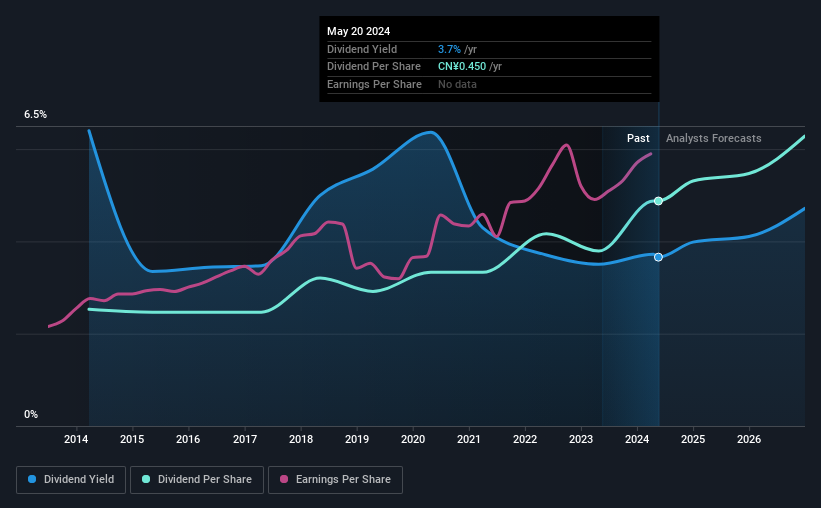Click the 2017 x-axis label
The image size is (821, 508).
pos(245,439)
